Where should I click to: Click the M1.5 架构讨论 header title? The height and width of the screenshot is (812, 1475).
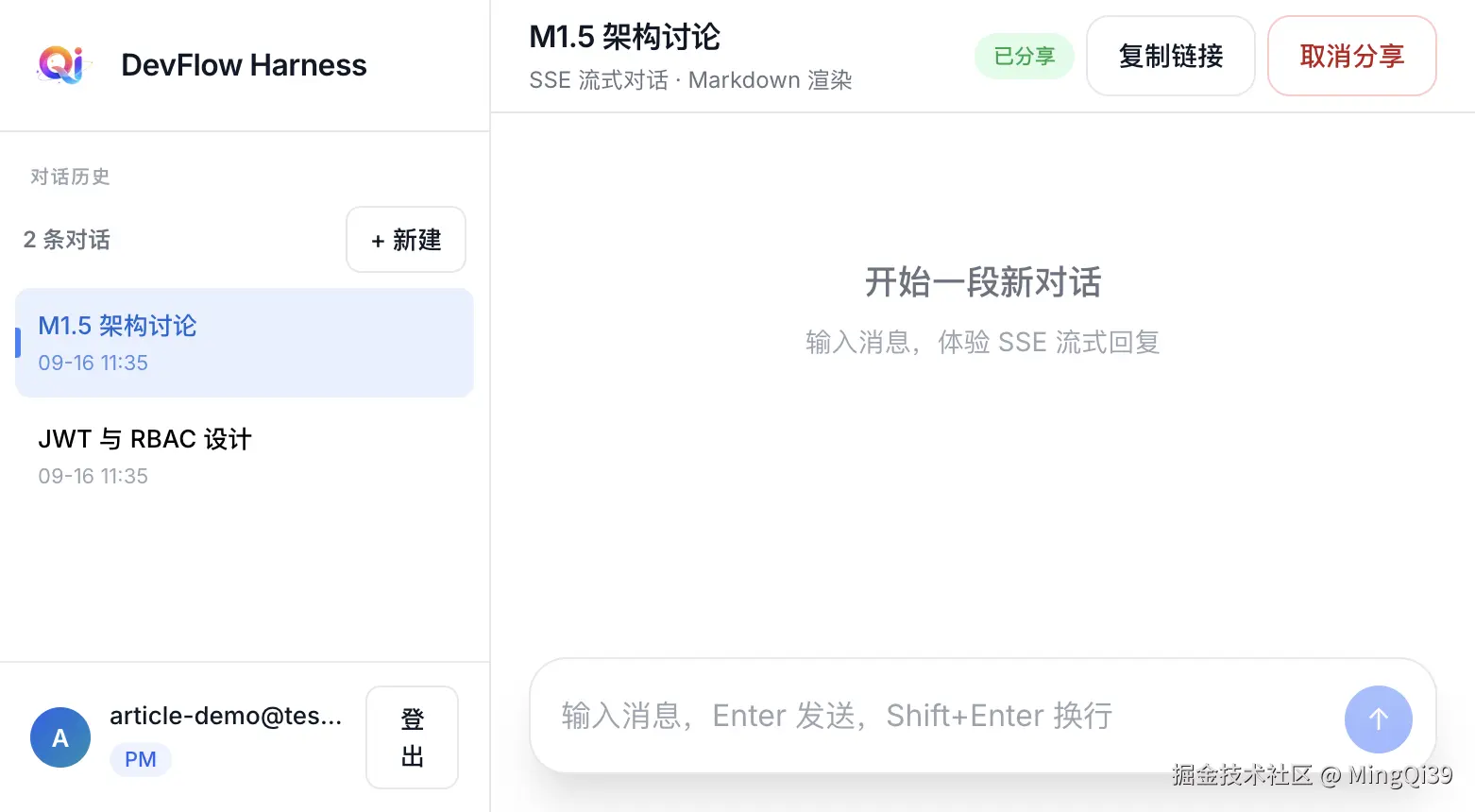pyautogui.click(x=624, y=37)
